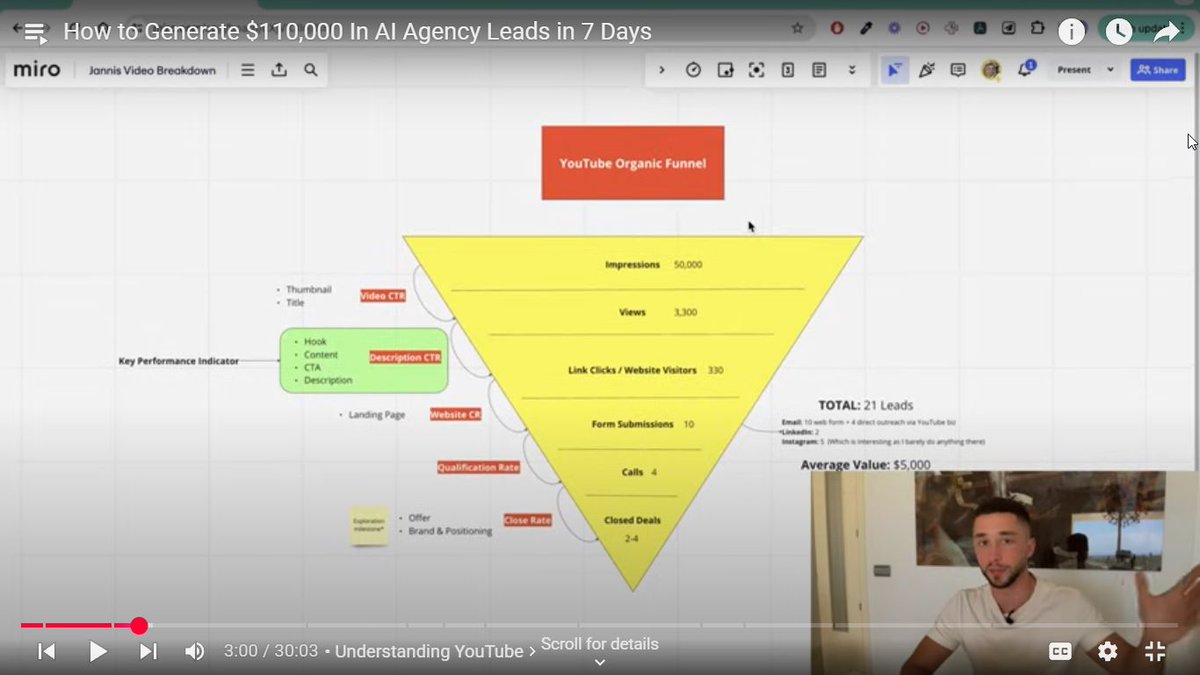The width and height of the screenshot is (1200, 675).
Task: Click Form Submissions 10 text
Action: coord(642,424)
